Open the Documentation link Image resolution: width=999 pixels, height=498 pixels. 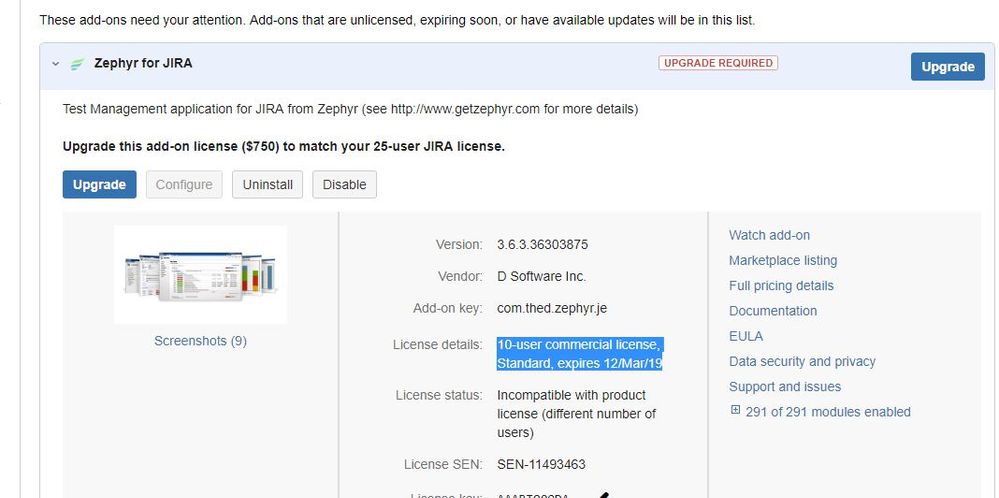pos(773,311)
